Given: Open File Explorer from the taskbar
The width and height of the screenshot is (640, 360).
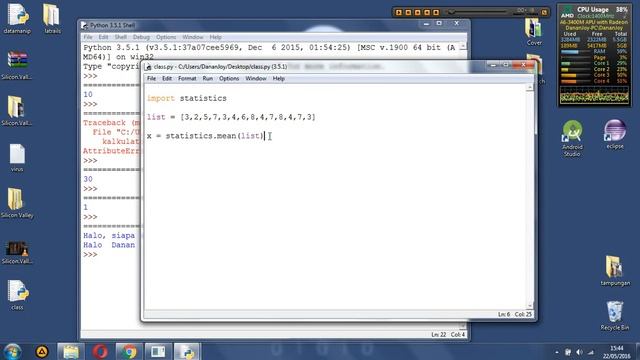Looking at the screenshot, I should tap(71, 351).
